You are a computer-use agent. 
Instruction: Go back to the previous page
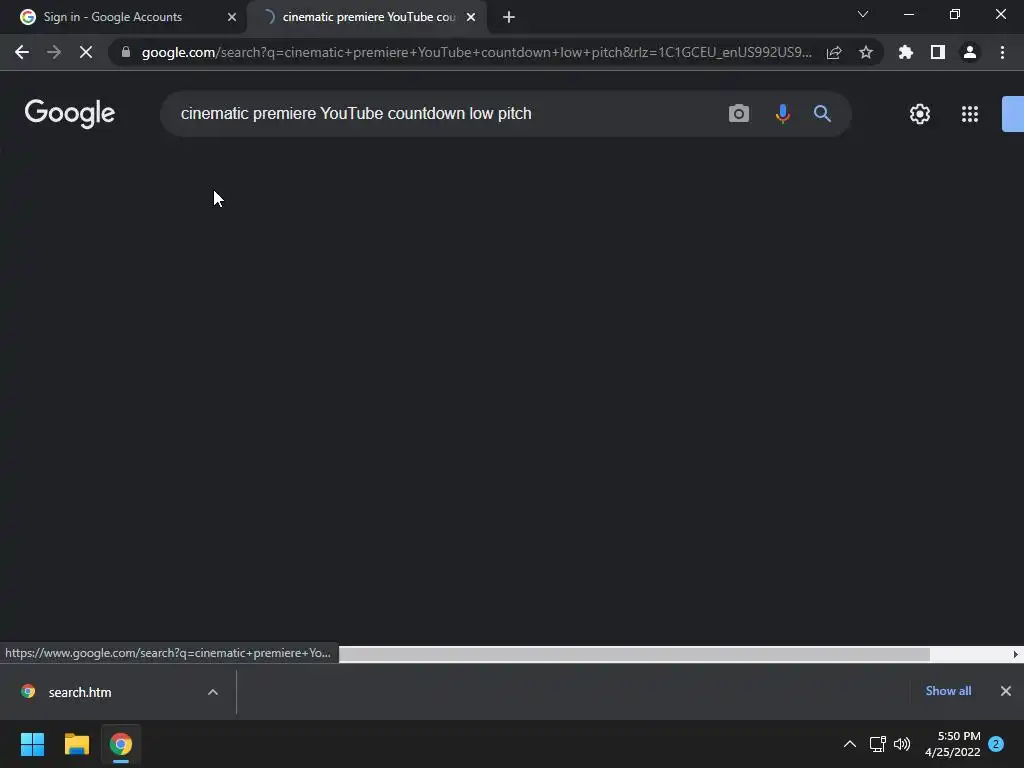tap(22, 52)
